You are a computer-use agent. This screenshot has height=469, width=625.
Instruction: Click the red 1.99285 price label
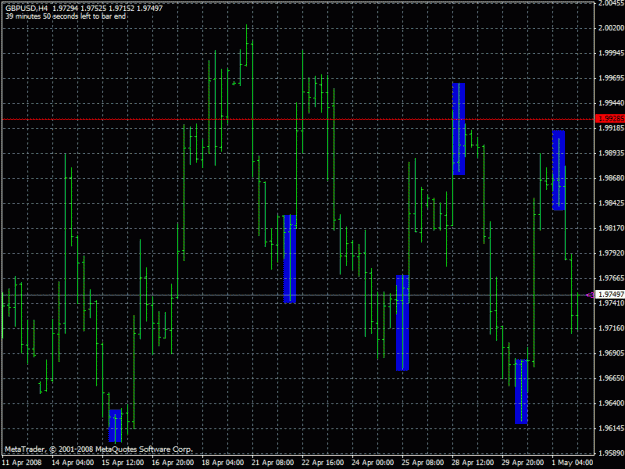(610, 119)
